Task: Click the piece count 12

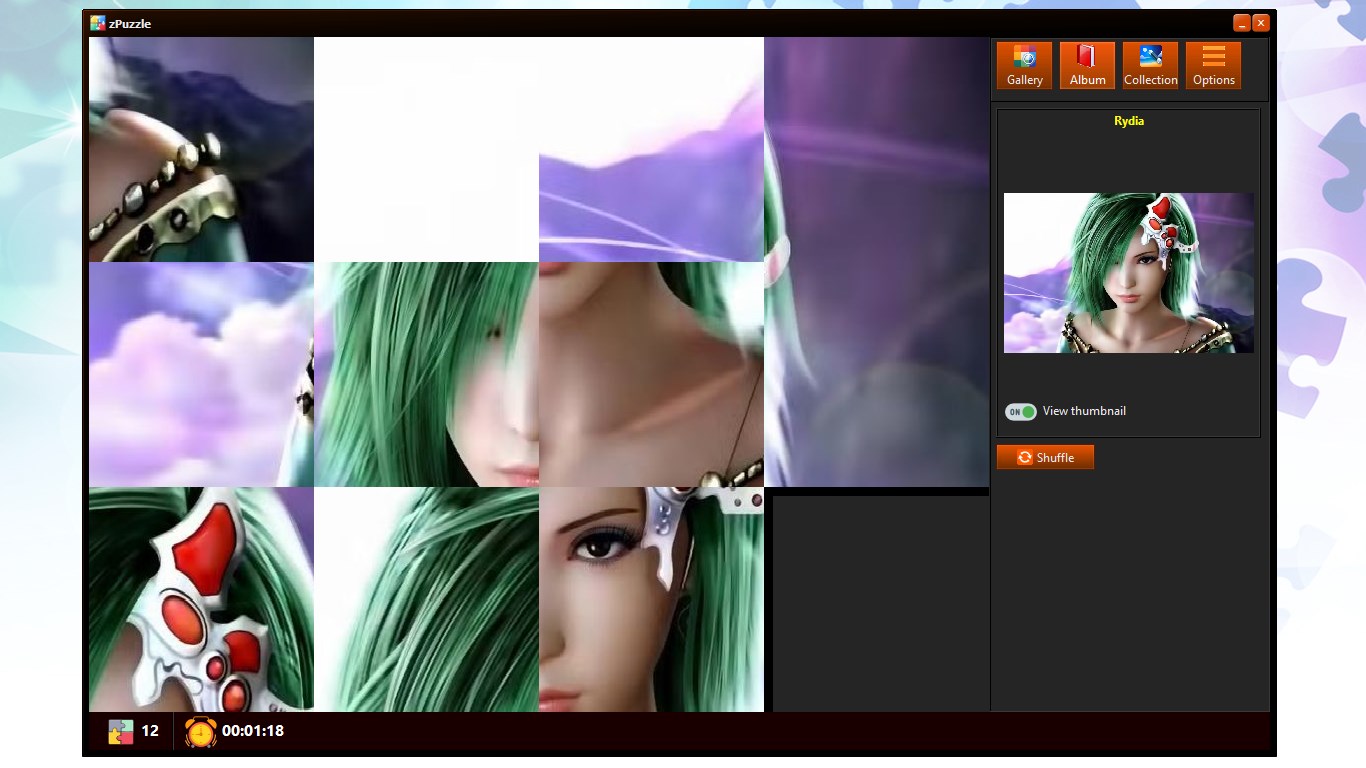Action: pyautogui.click(x=150, y=731)
